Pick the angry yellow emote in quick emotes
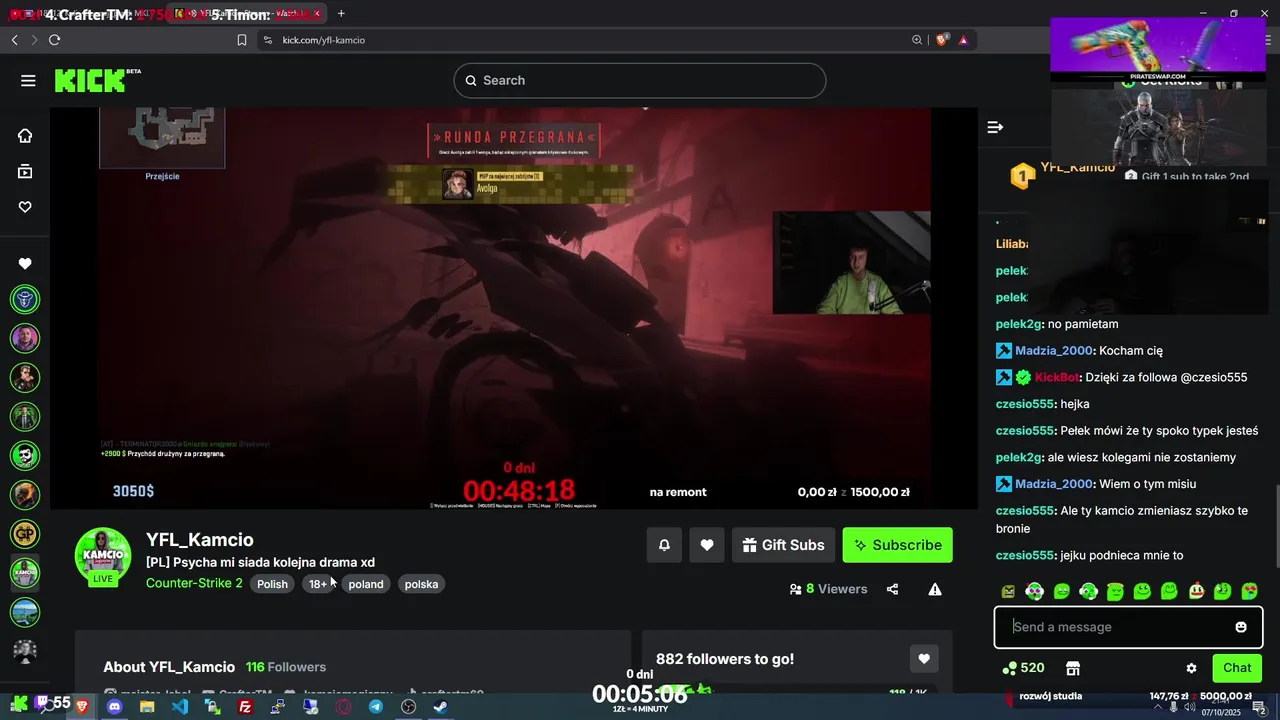 click(1008, 592)
